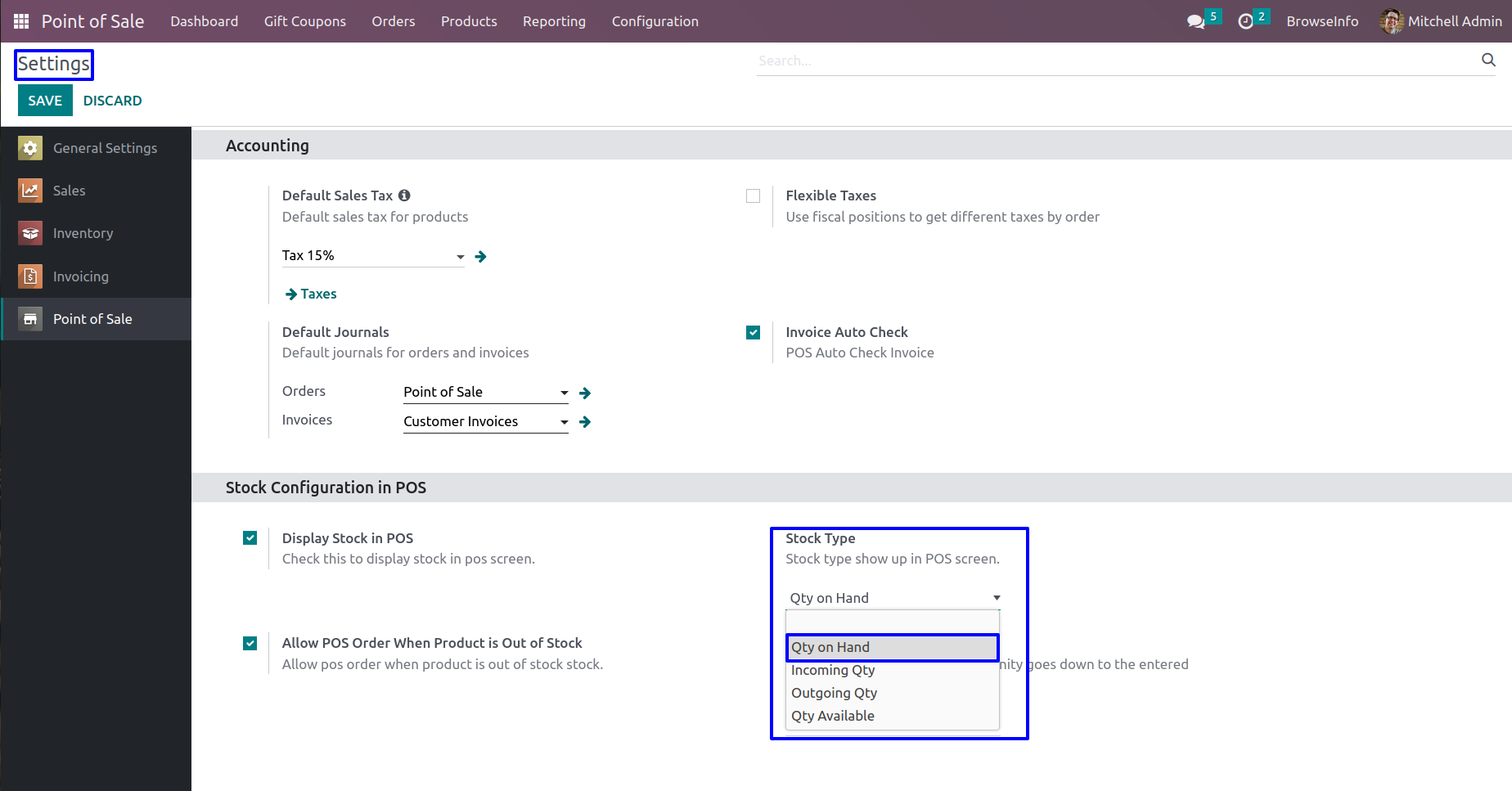The image size is (1512, 791).
Task: Click Point of Sale app title
Action: (93, 21)
